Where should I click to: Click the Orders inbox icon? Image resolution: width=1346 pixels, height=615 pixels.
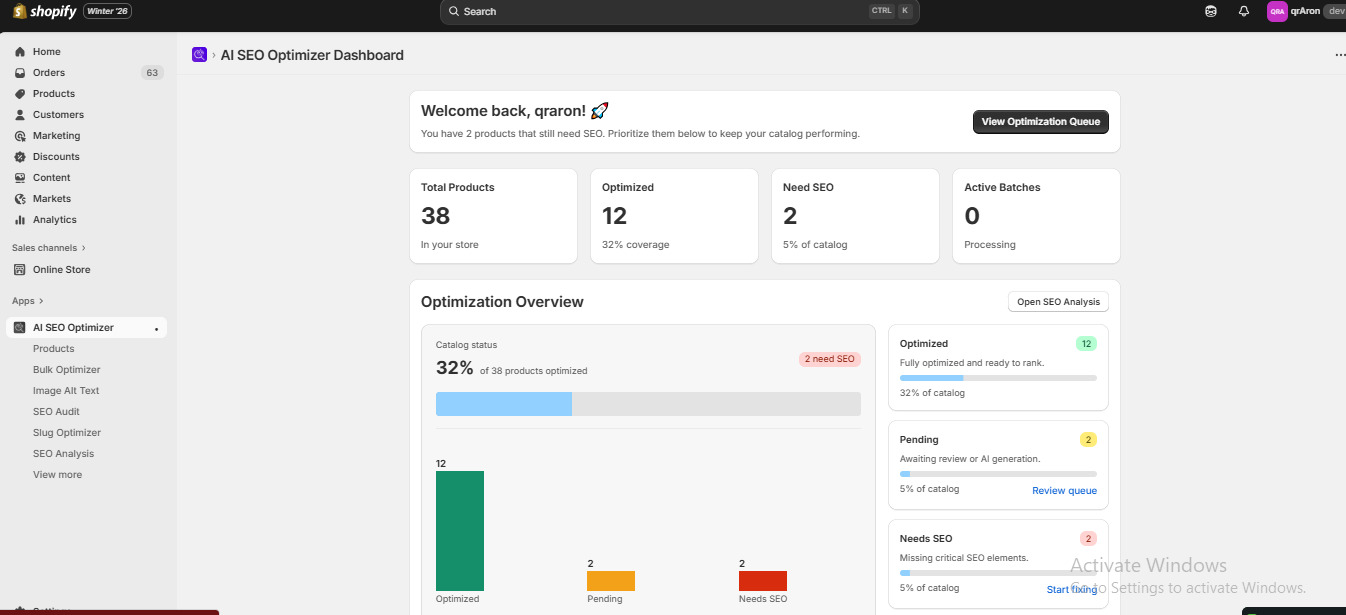coord(20,73)
